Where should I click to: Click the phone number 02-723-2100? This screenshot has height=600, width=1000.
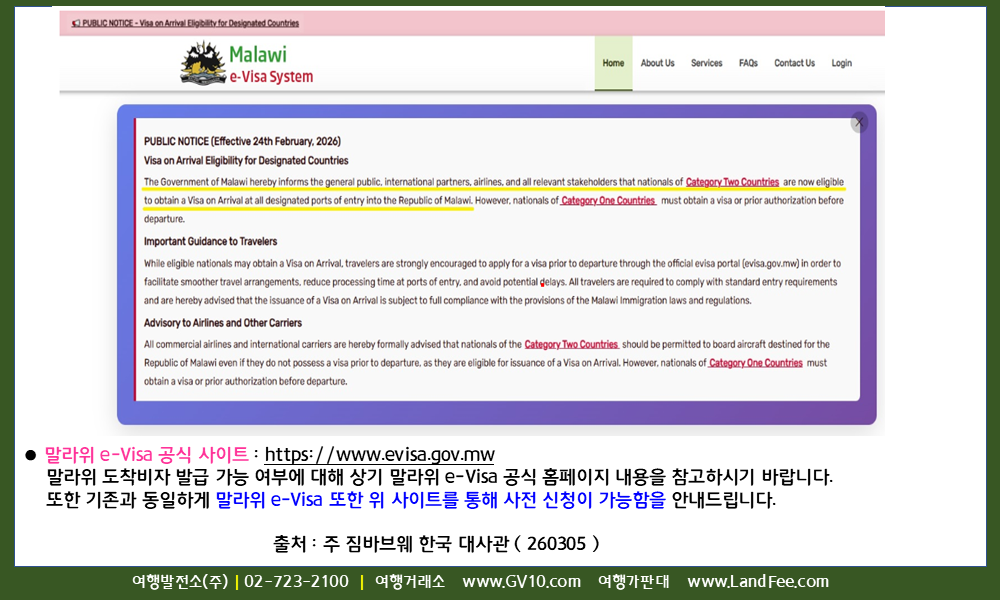coord(296,582)
